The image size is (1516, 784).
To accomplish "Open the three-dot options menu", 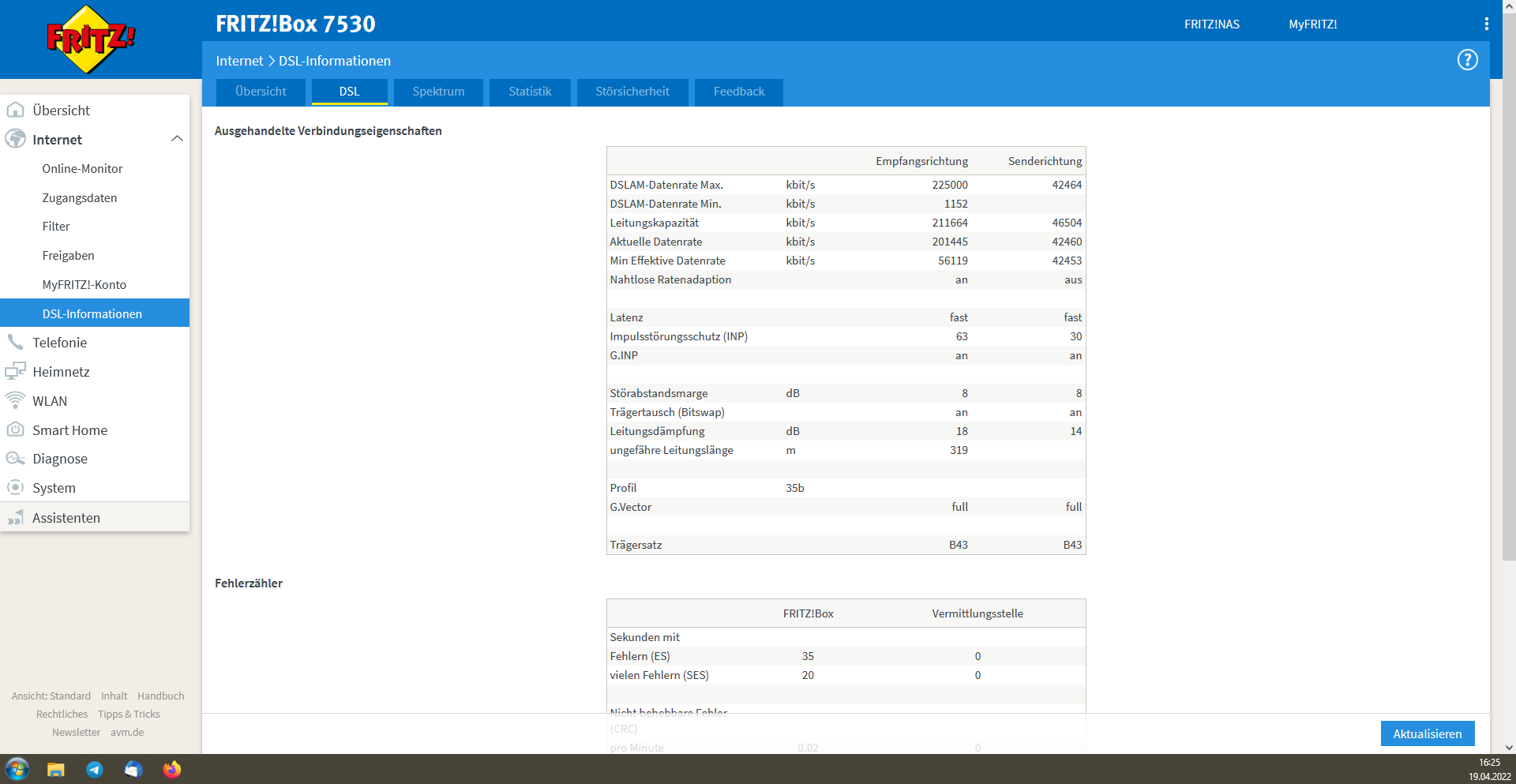I will (x=1486, y=24).
